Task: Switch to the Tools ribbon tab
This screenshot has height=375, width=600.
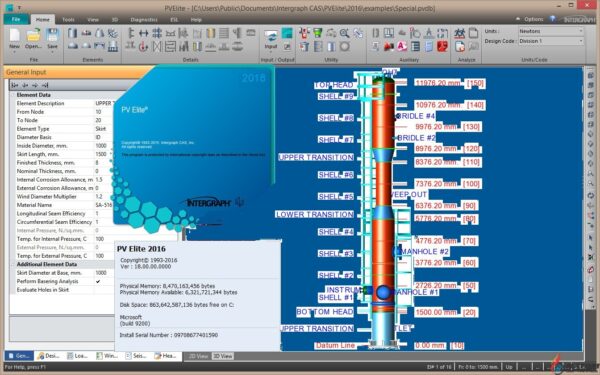Action: (68, 20)
